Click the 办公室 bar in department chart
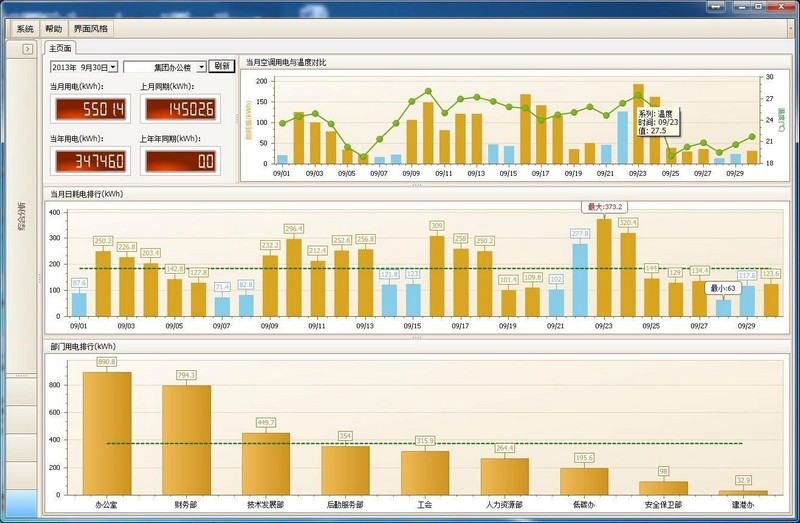The image size is (800, 523). (x=107, y=432)
